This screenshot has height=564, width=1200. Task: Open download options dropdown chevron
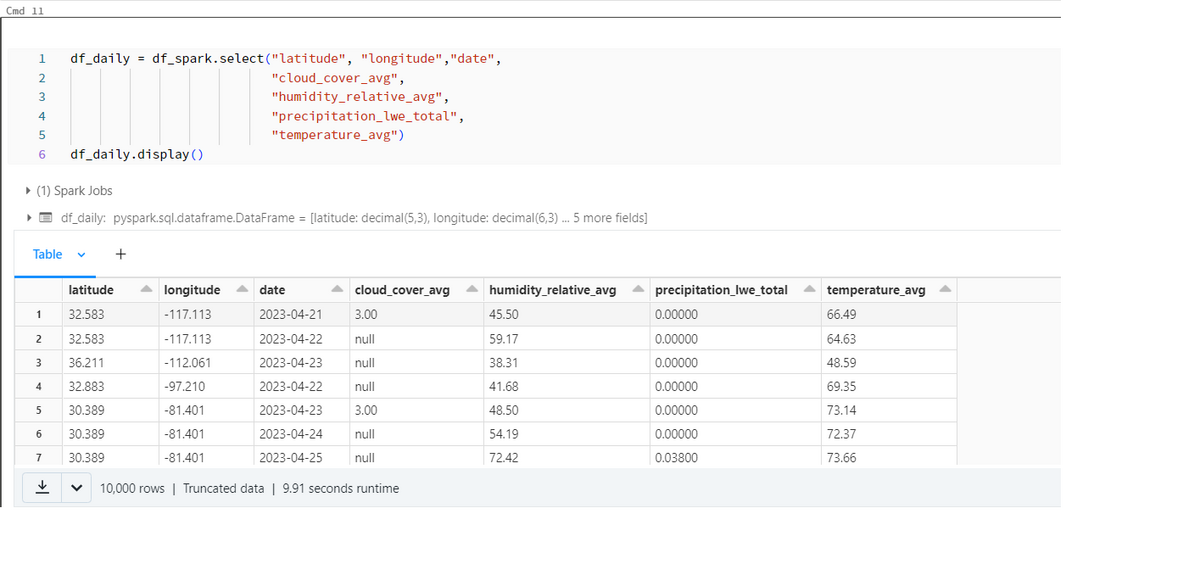(x=76, y=489)
